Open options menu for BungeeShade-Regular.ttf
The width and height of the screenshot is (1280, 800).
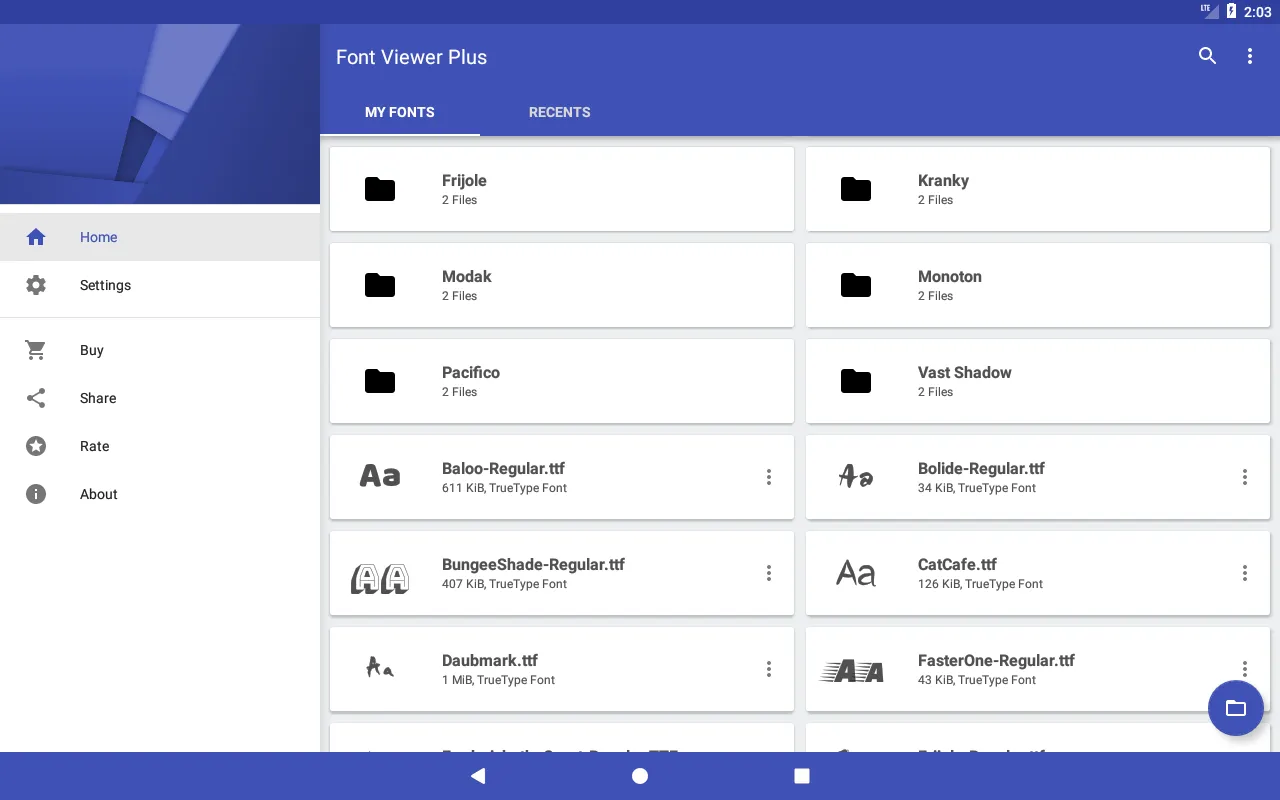point(768,573)
